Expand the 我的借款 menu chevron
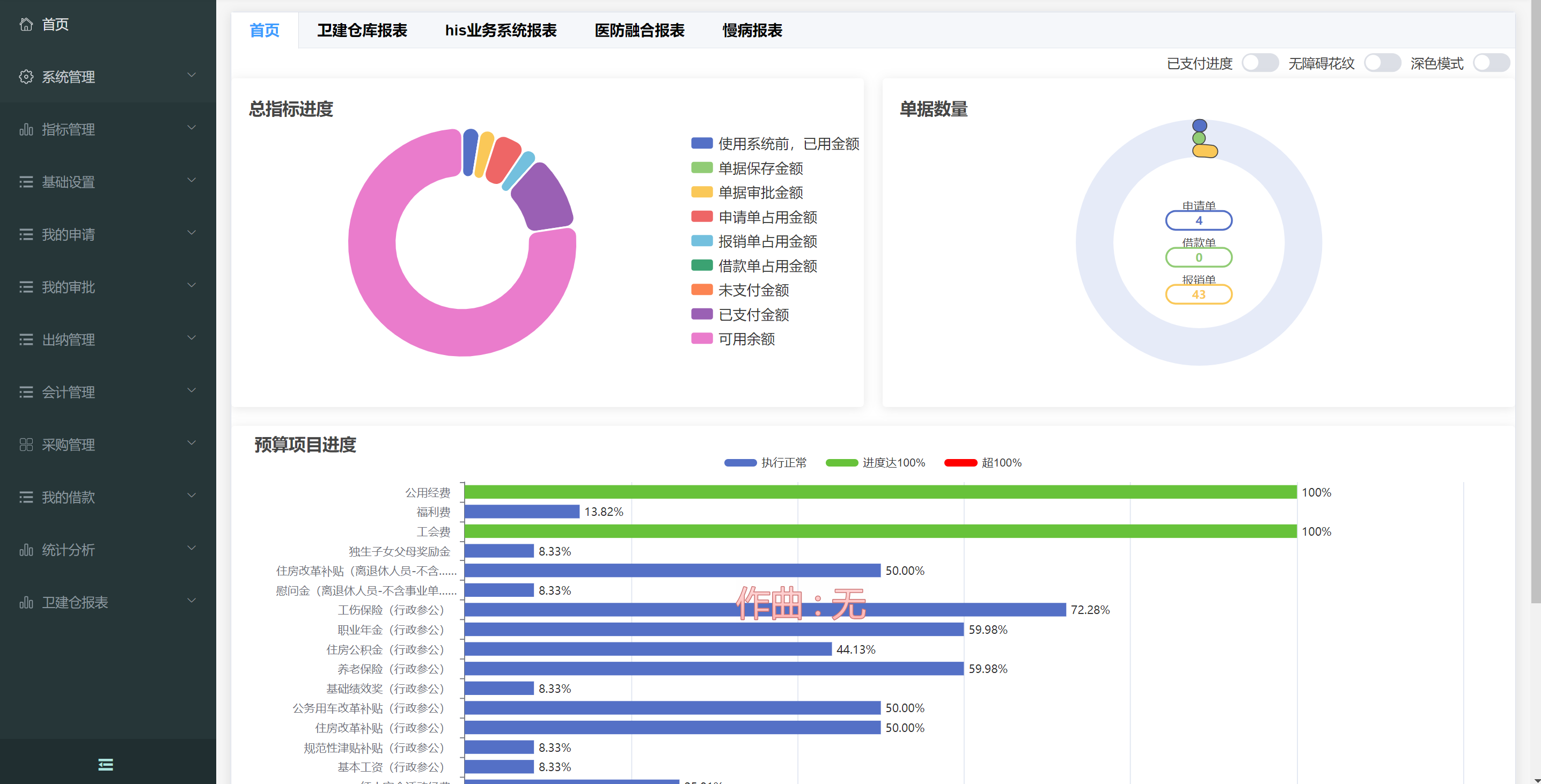The height and width of the screenshot is (784, 1541). tap(192, 495)
